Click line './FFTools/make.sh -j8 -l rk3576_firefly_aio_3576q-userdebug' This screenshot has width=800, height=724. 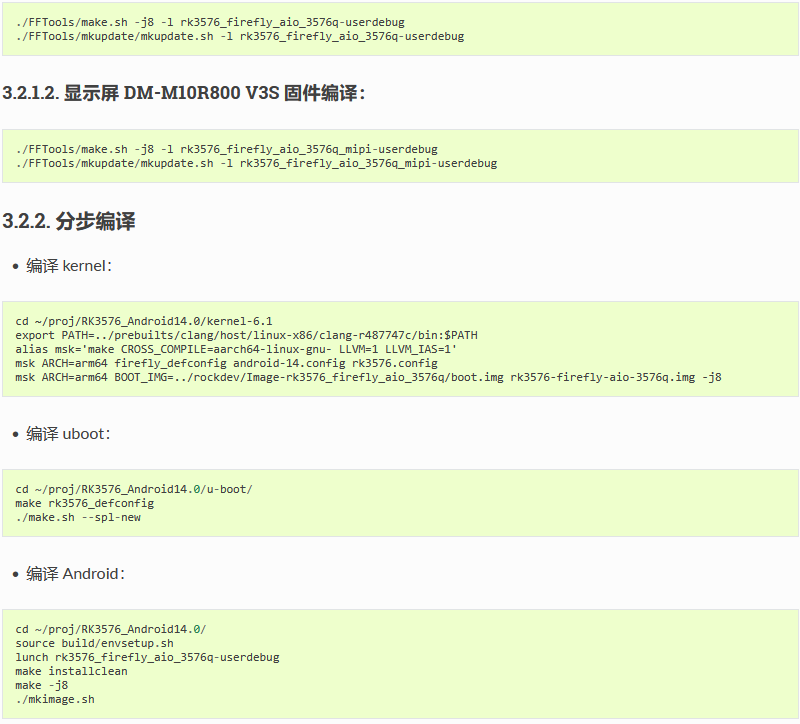coord(210,22)
